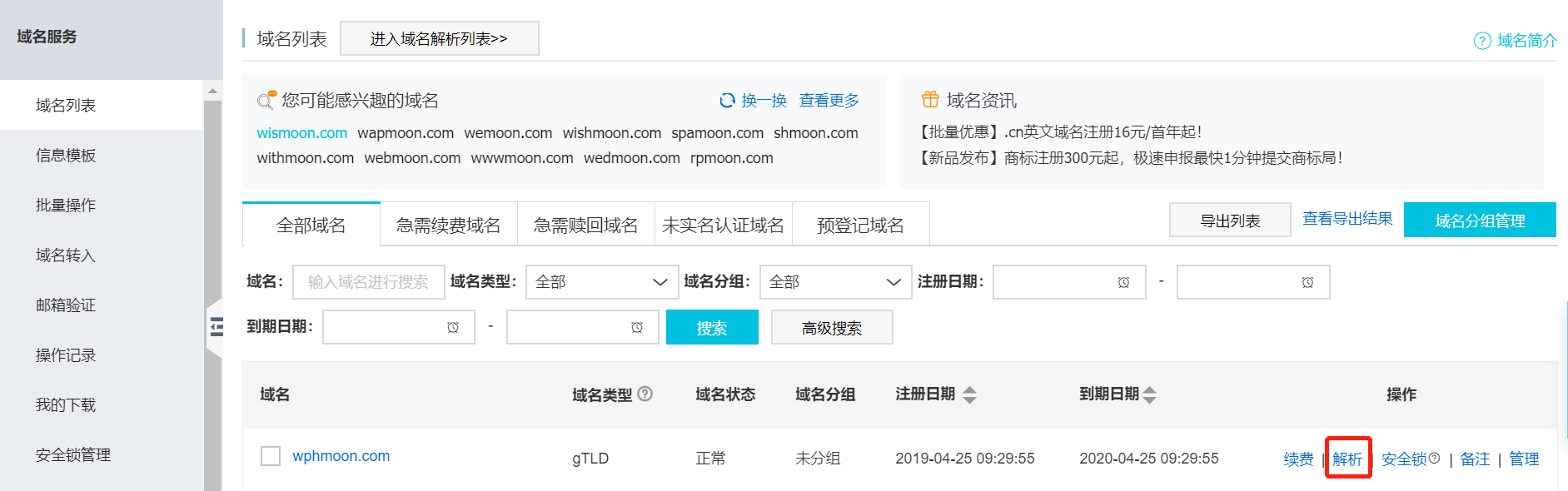
Task: Open the wwwmoon.com suggested domain
Action: 522,158
